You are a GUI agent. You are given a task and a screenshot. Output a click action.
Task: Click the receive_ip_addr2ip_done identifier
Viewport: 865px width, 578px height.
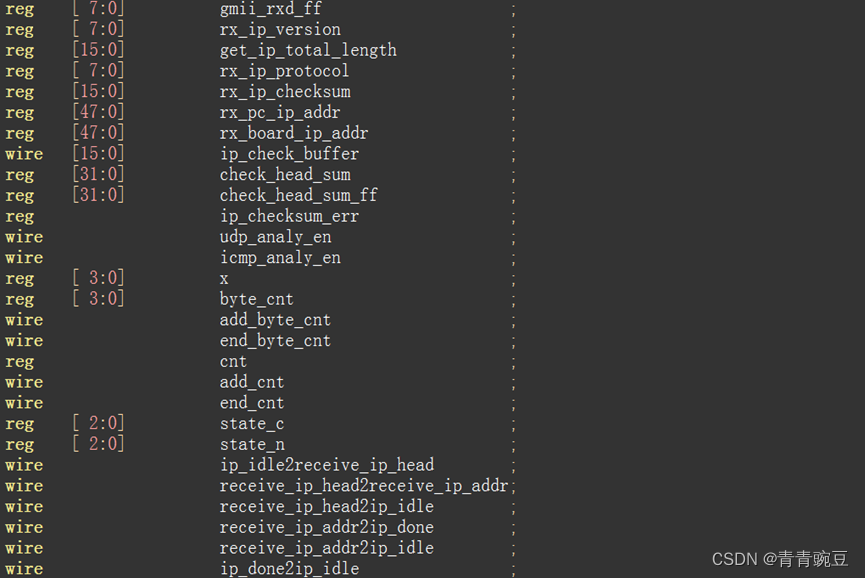pyautogui.click(x=327, y=527)
